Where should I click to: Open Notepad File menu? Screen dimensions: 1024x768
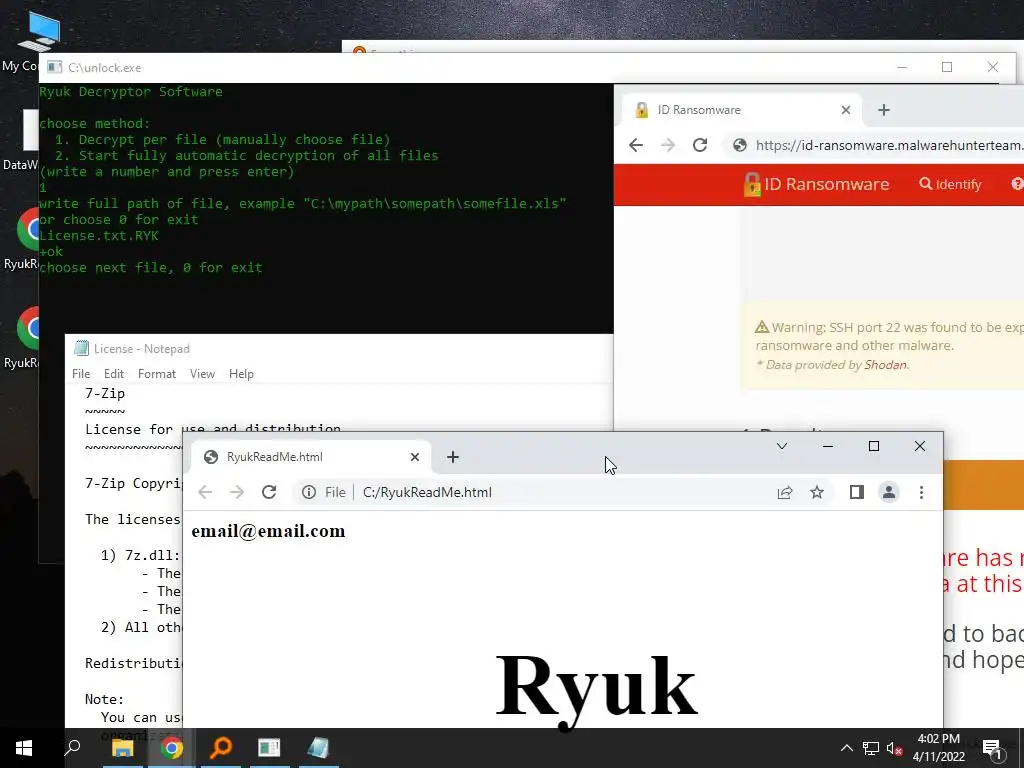[81, 374]
